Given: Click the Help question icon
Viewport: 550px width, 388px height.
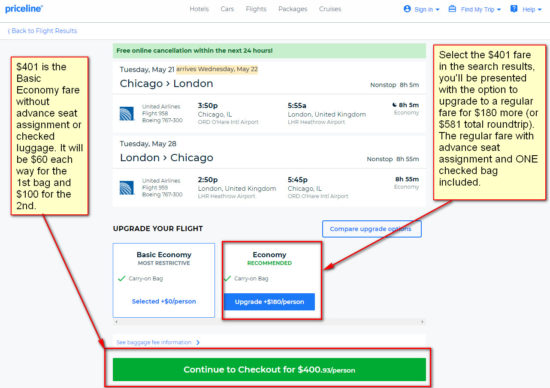Looking at the screenshot, I should 514,9.
